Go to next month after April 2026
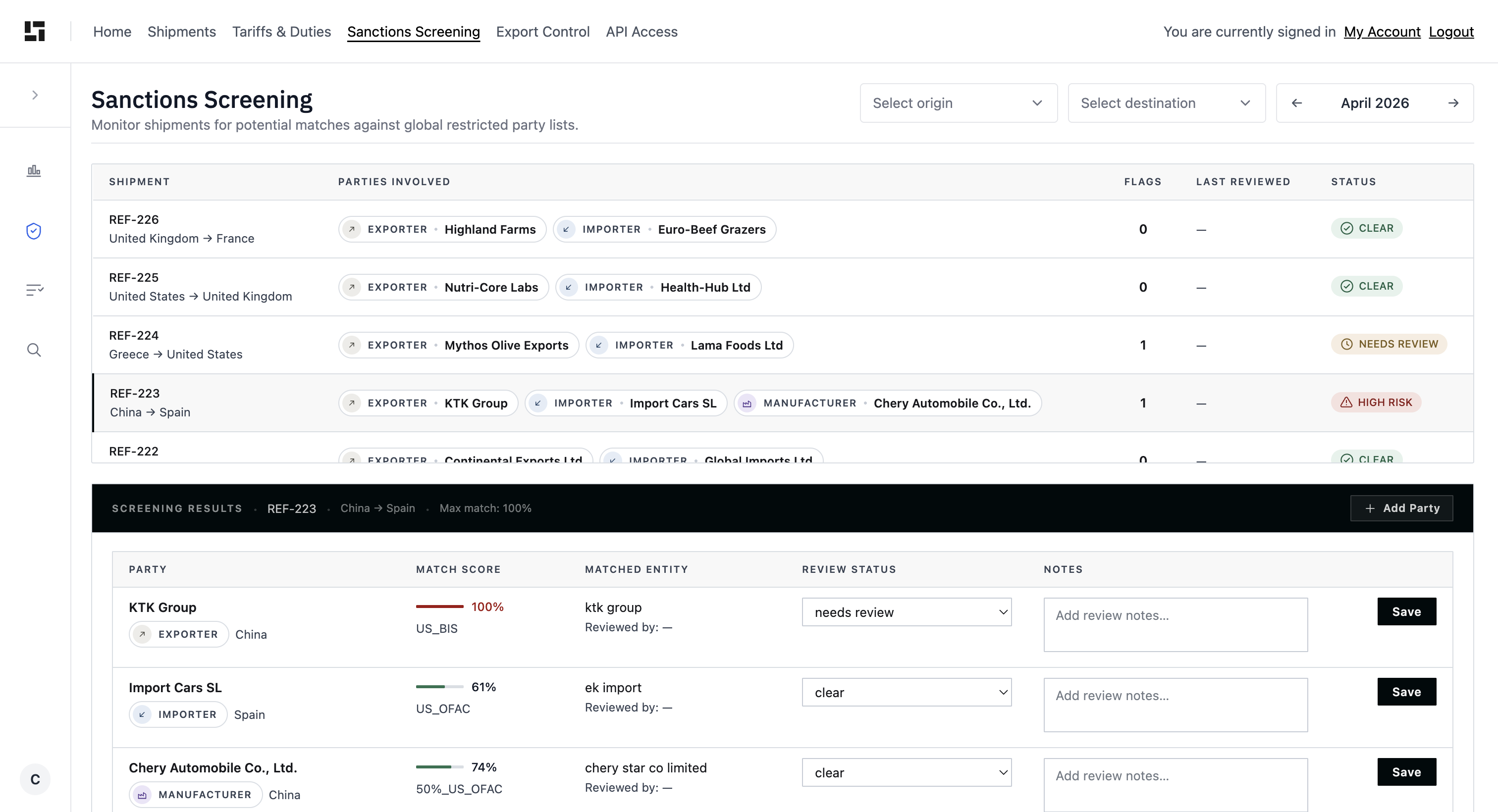The image size is (1498, 812). click(x=1453, y=103)
